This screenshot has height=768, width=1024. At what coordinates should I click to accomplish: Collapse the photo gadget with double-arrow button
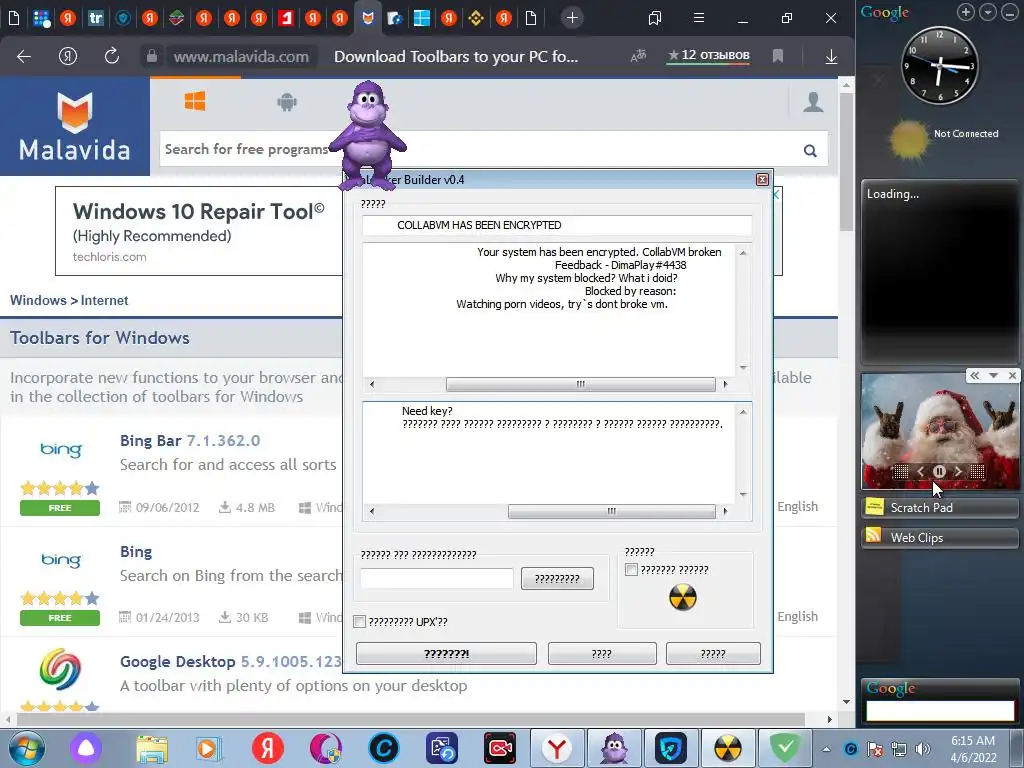975,376
